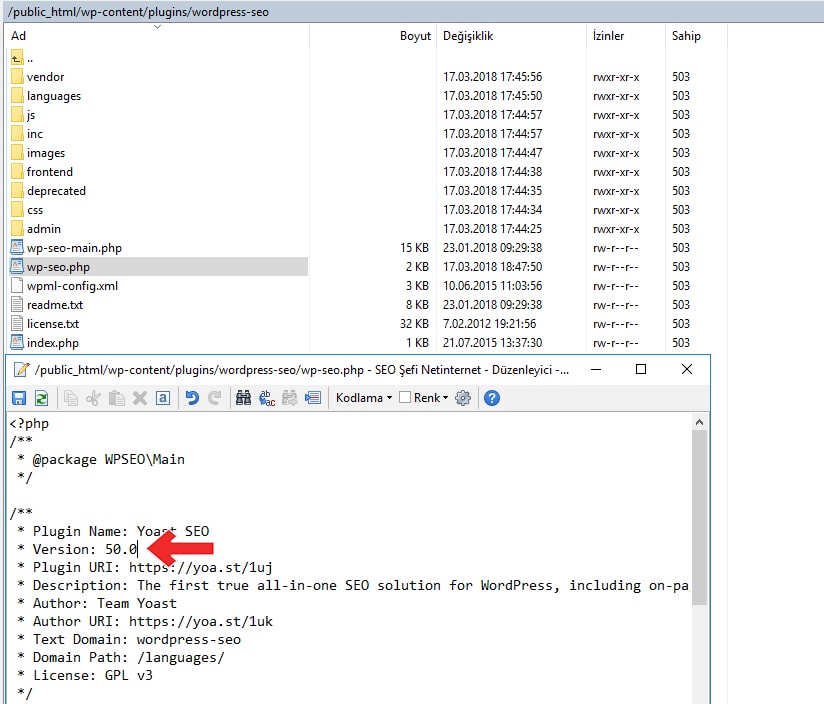824x704 pixels.
Task: Select the languages folder
Action: (x=54, y=96)
